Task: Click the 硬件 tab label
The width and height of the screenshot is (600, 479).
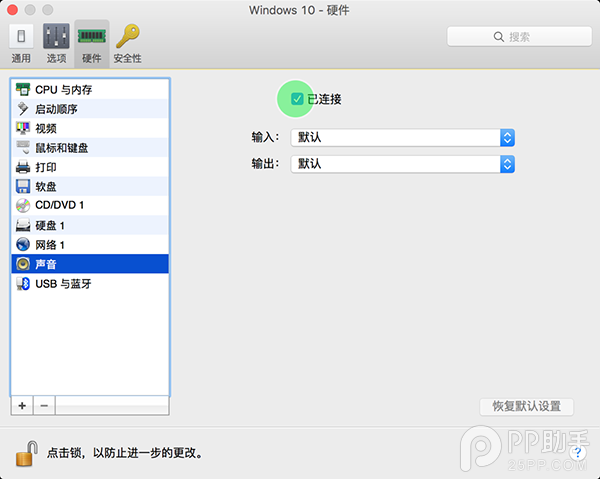Action: 92,58
